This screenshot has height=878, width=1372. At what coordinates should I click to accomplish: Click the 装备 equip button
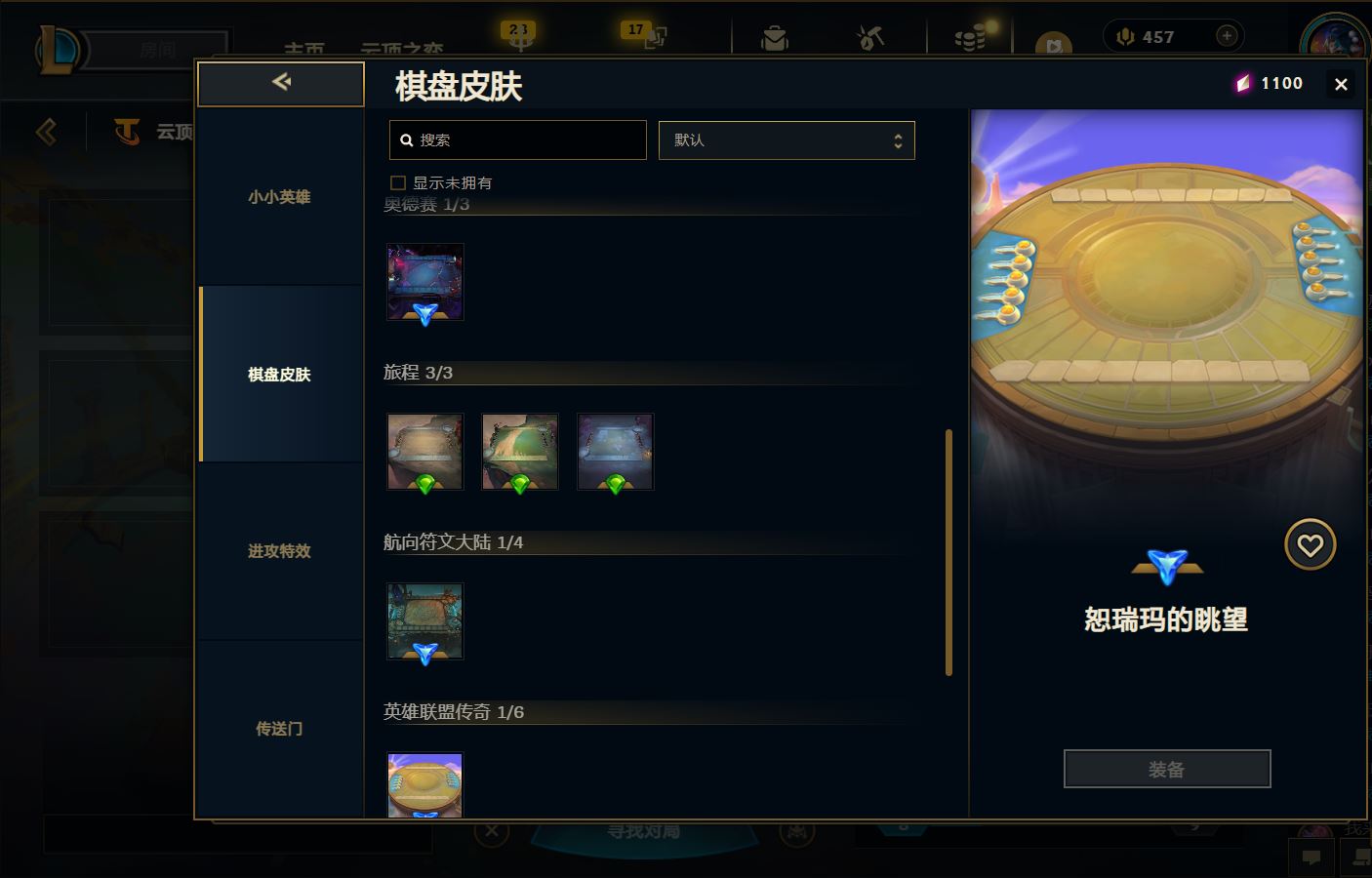[1167, 769]
